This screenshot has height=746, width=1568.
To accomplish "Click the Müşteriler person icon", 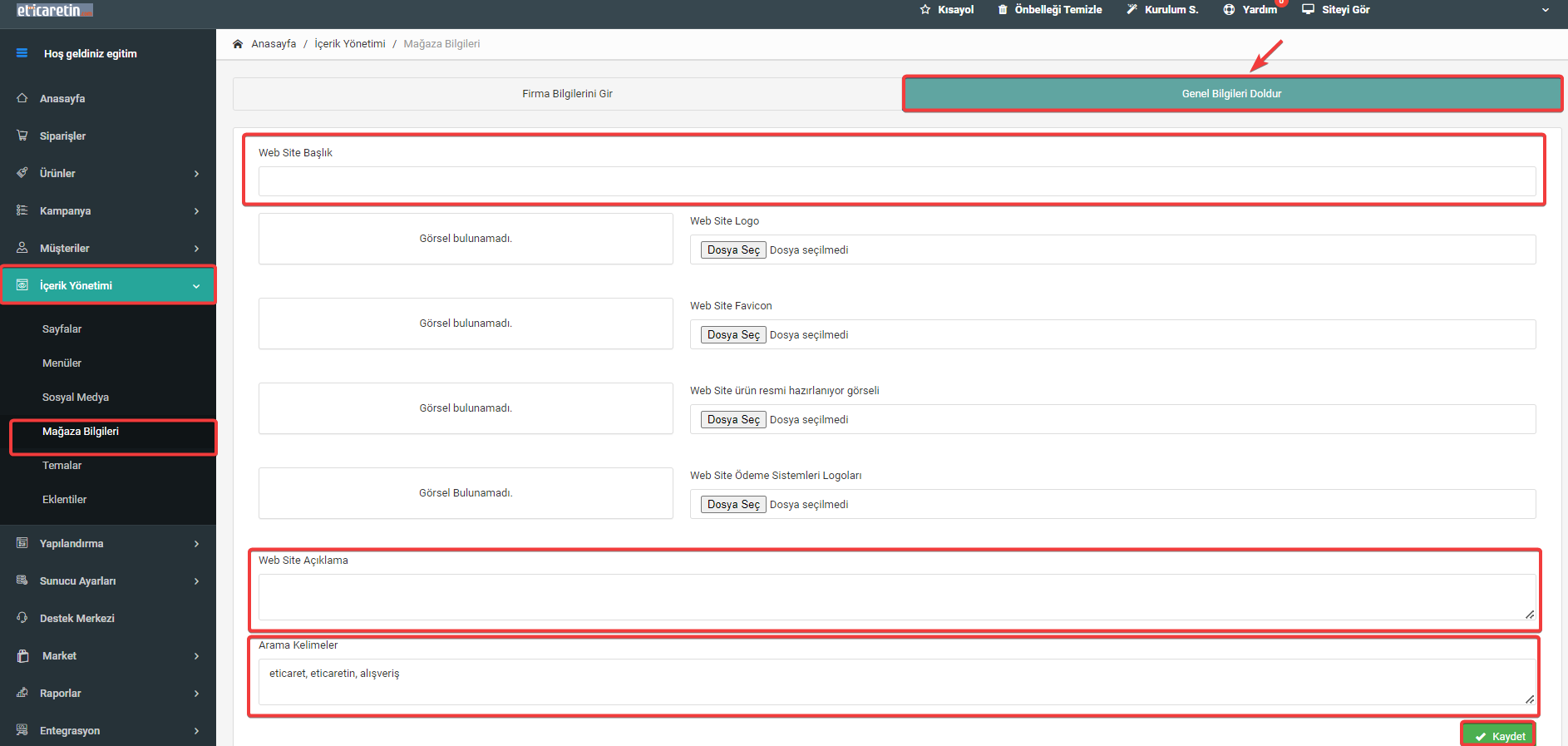I will coord(22,248).
